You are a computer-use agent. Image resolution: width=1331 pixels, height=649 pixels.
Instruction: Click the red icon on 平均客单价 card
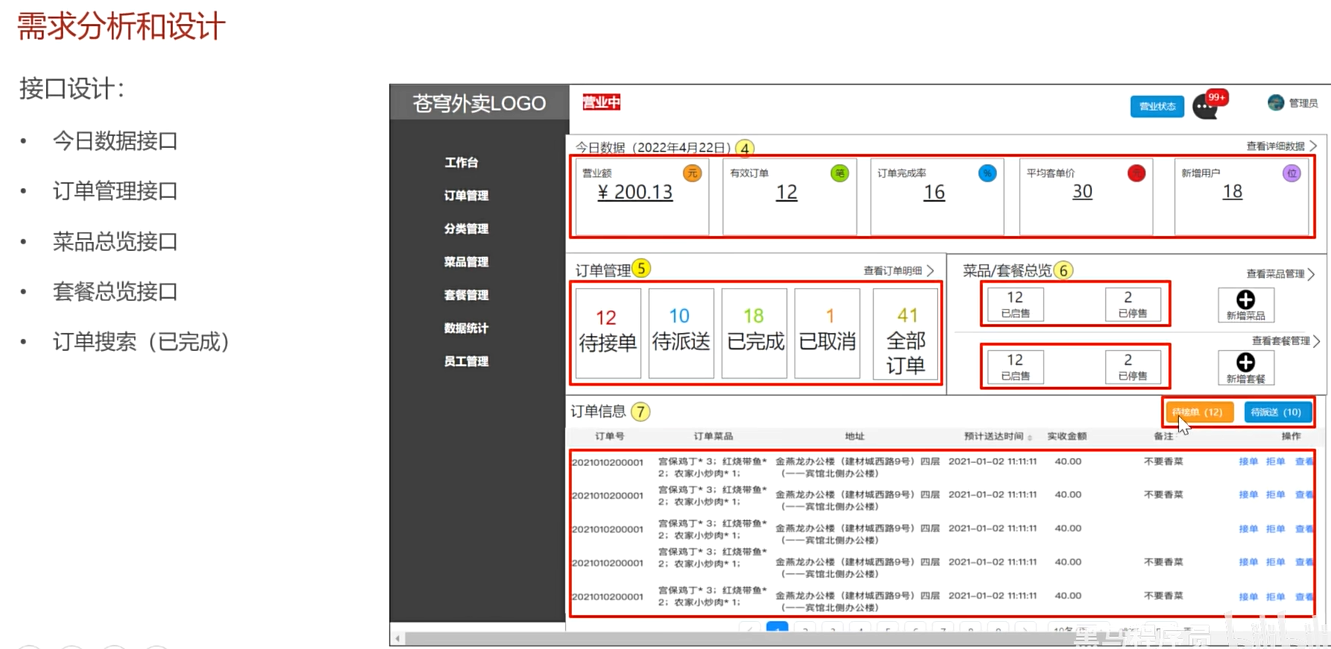click(x=1136, y=173)
